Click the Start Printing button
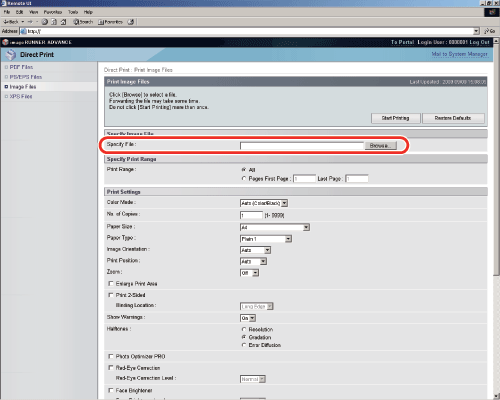The width and height of the screenshot is (500, 400). pos(396,118)
